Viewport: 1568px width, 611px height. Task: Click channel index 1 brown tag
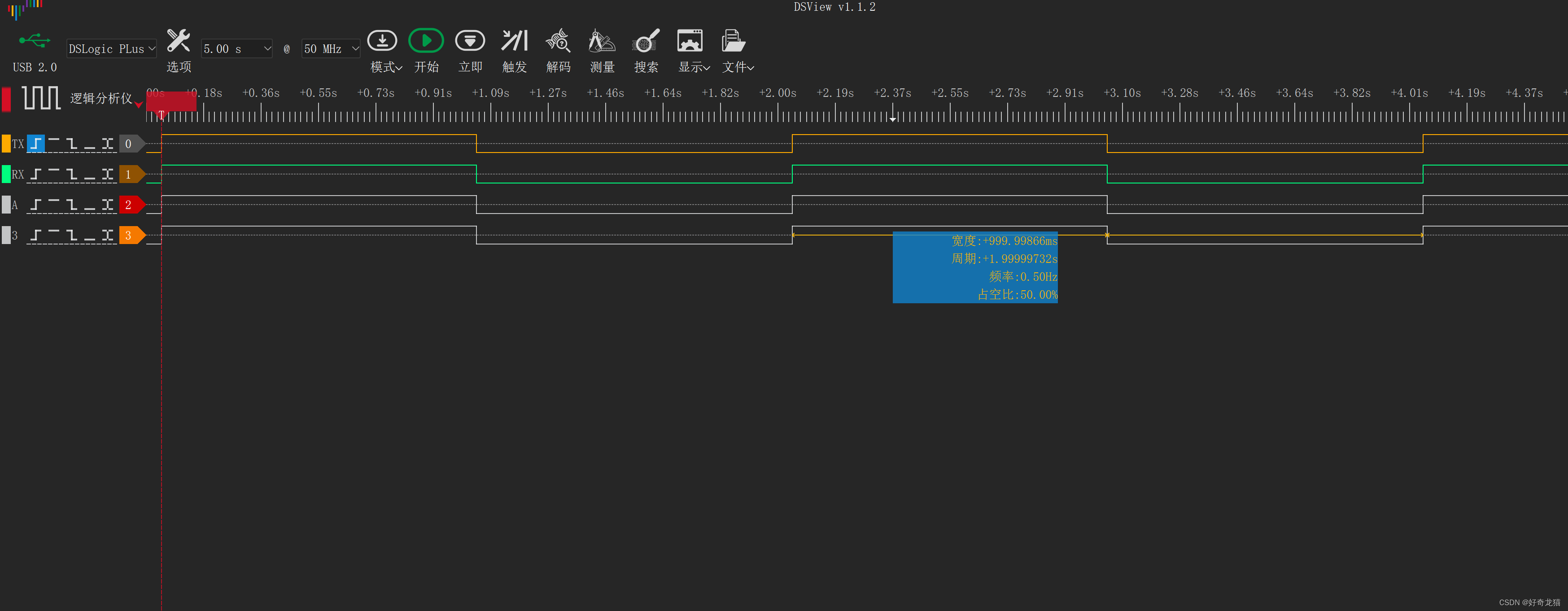[x=131, y=174]
